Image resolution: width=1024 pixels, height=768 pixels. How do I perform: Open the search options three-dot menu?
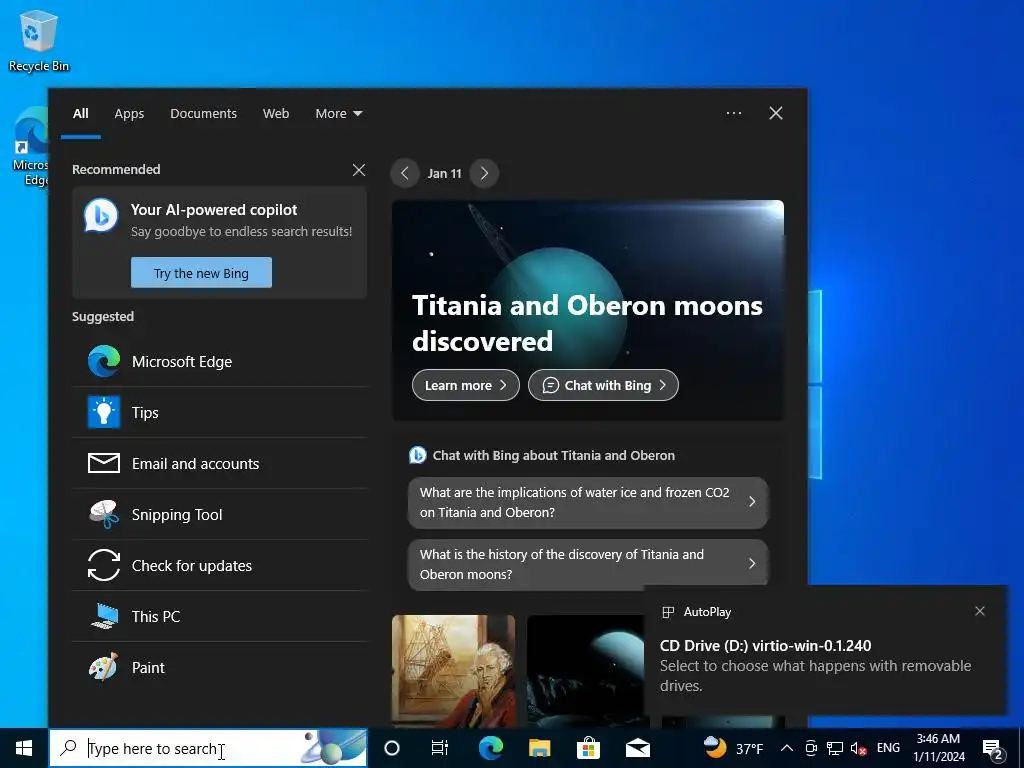click(734, 113)
